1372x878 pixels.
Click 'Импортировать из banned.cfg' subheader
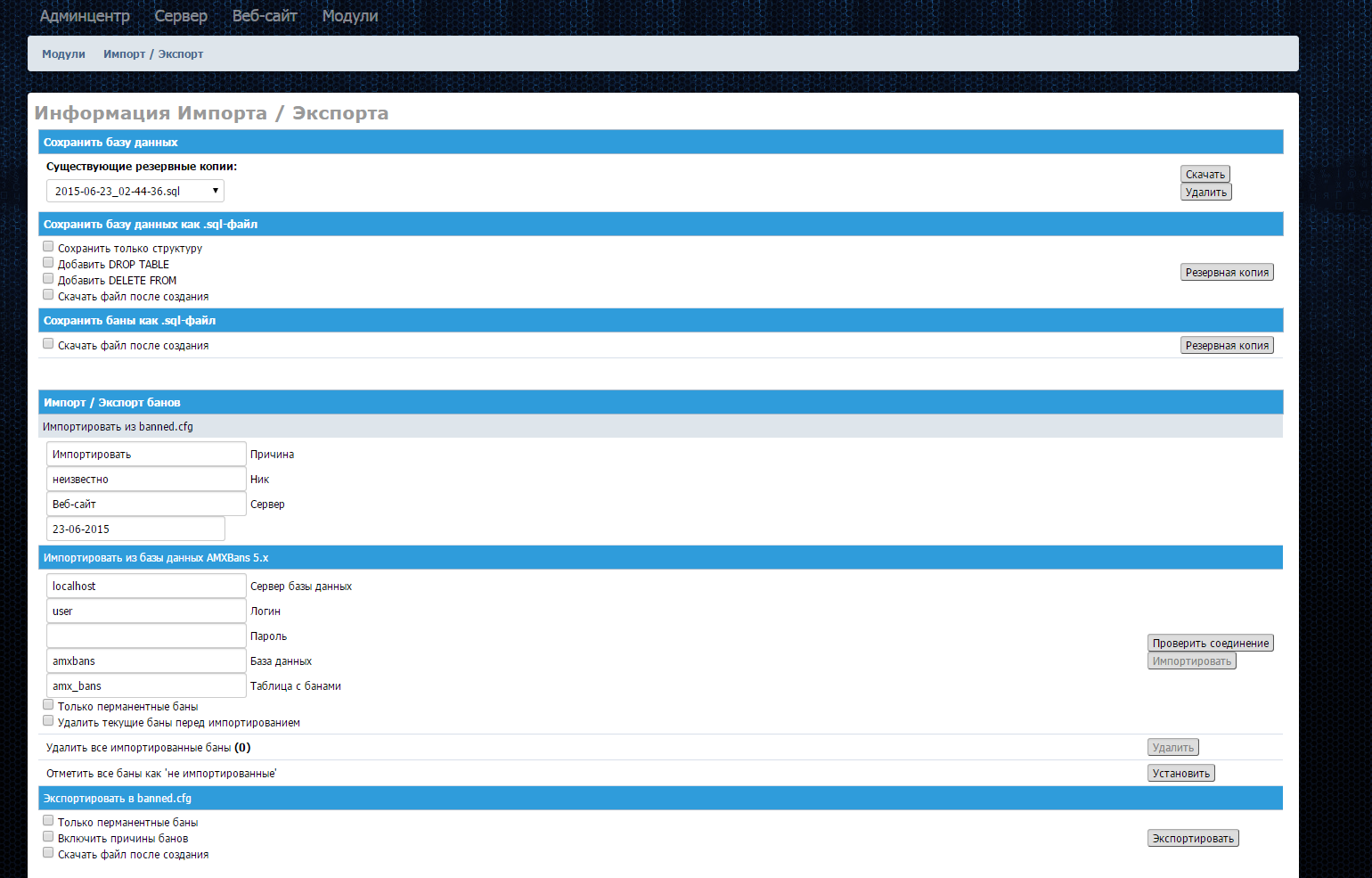[660, 426]
